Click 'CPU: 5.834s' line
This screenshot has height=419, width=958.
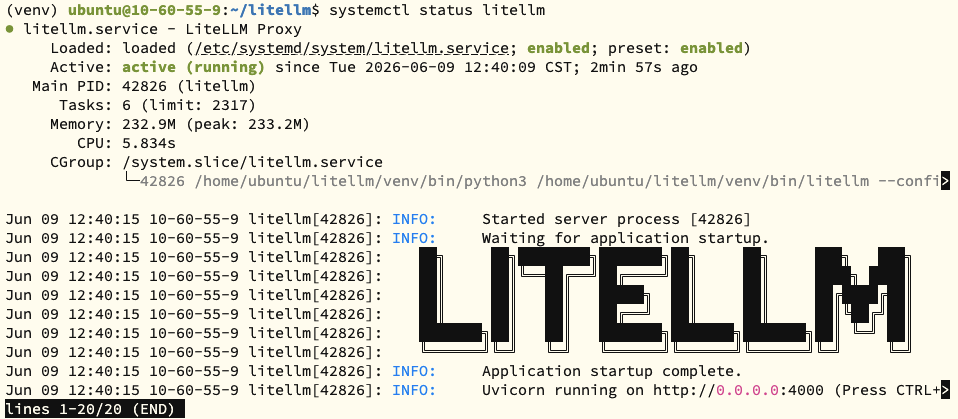coord(126,143)
